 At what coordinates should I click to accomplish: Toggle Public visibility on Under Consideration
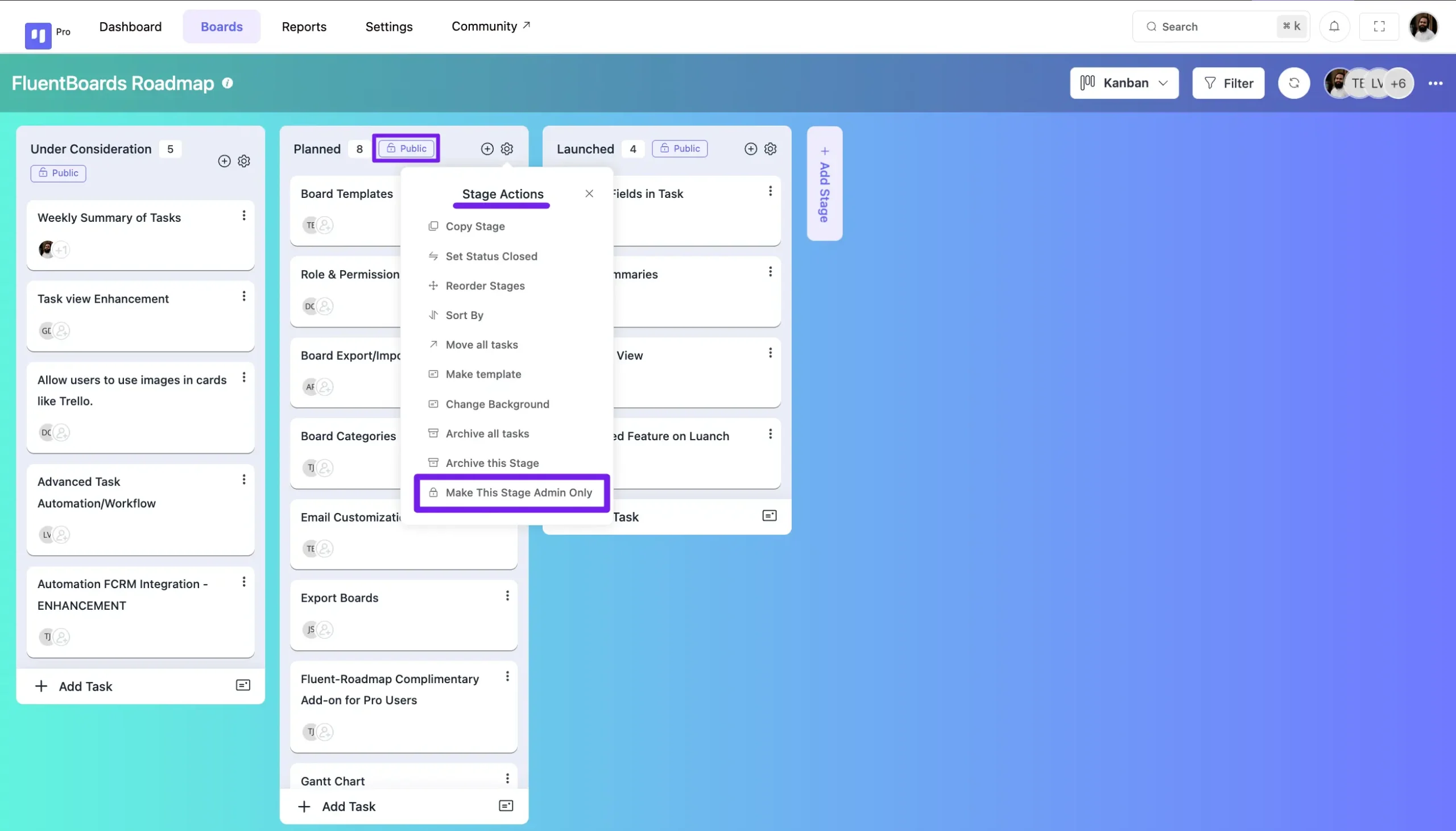[x=58, y=173]
